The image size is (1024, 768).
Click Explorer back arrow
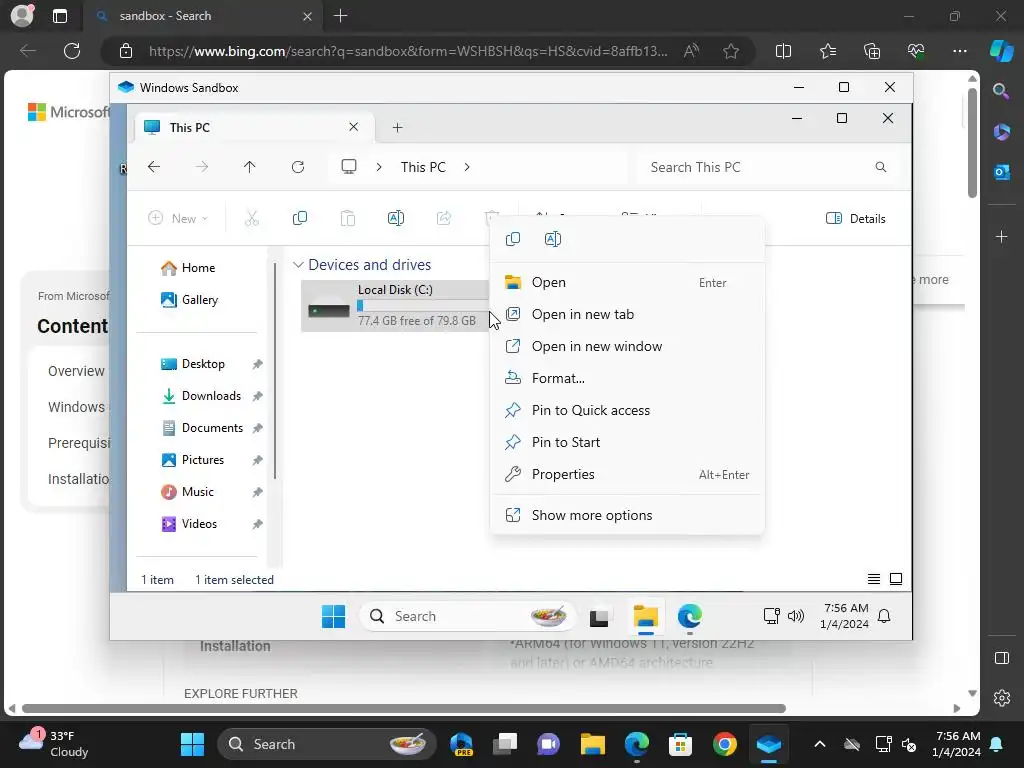tap(153, 167)
